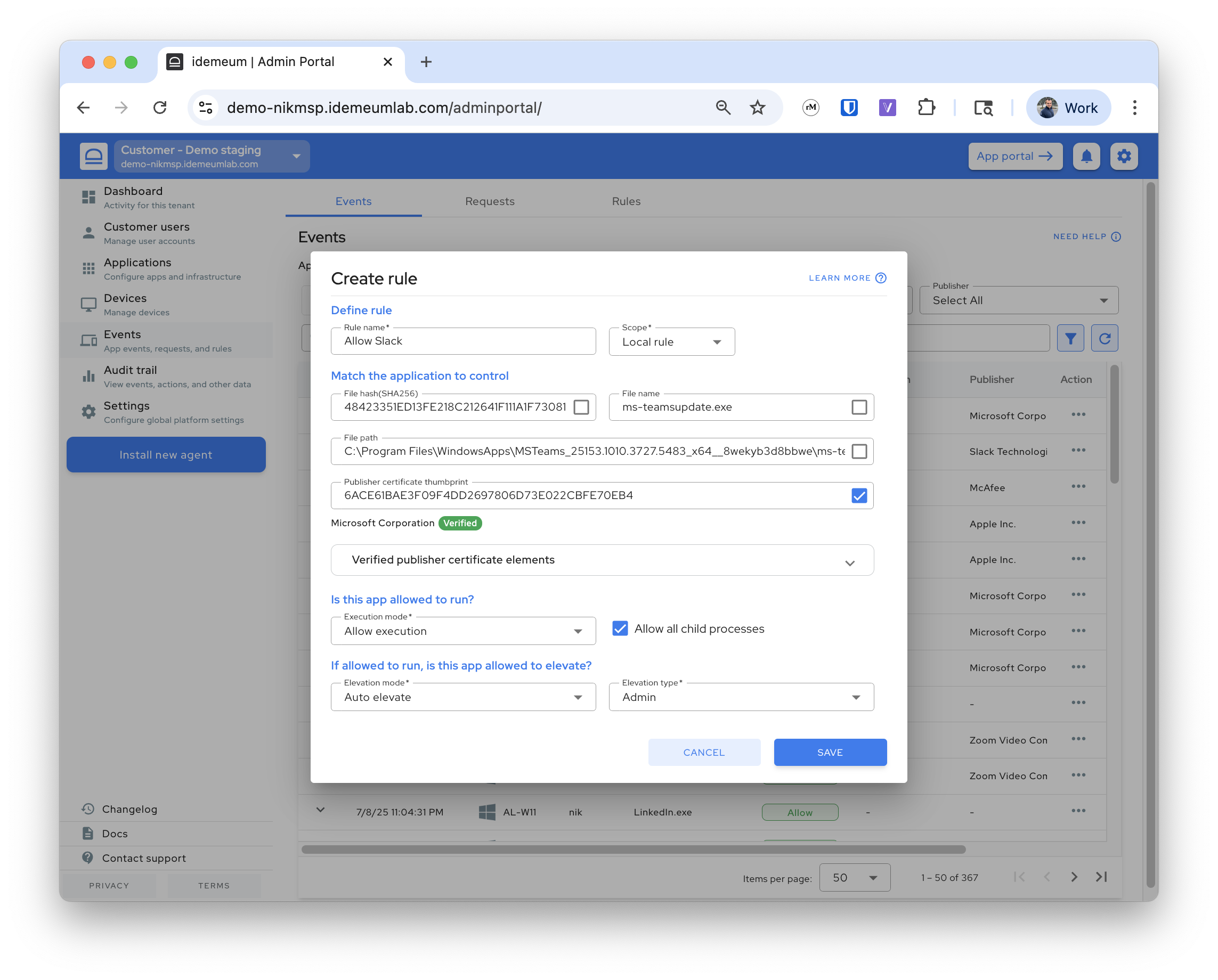This screenshot has width=1218, height=980.
Task: Click the filter funnel icon button
Action: [1070, 338]
